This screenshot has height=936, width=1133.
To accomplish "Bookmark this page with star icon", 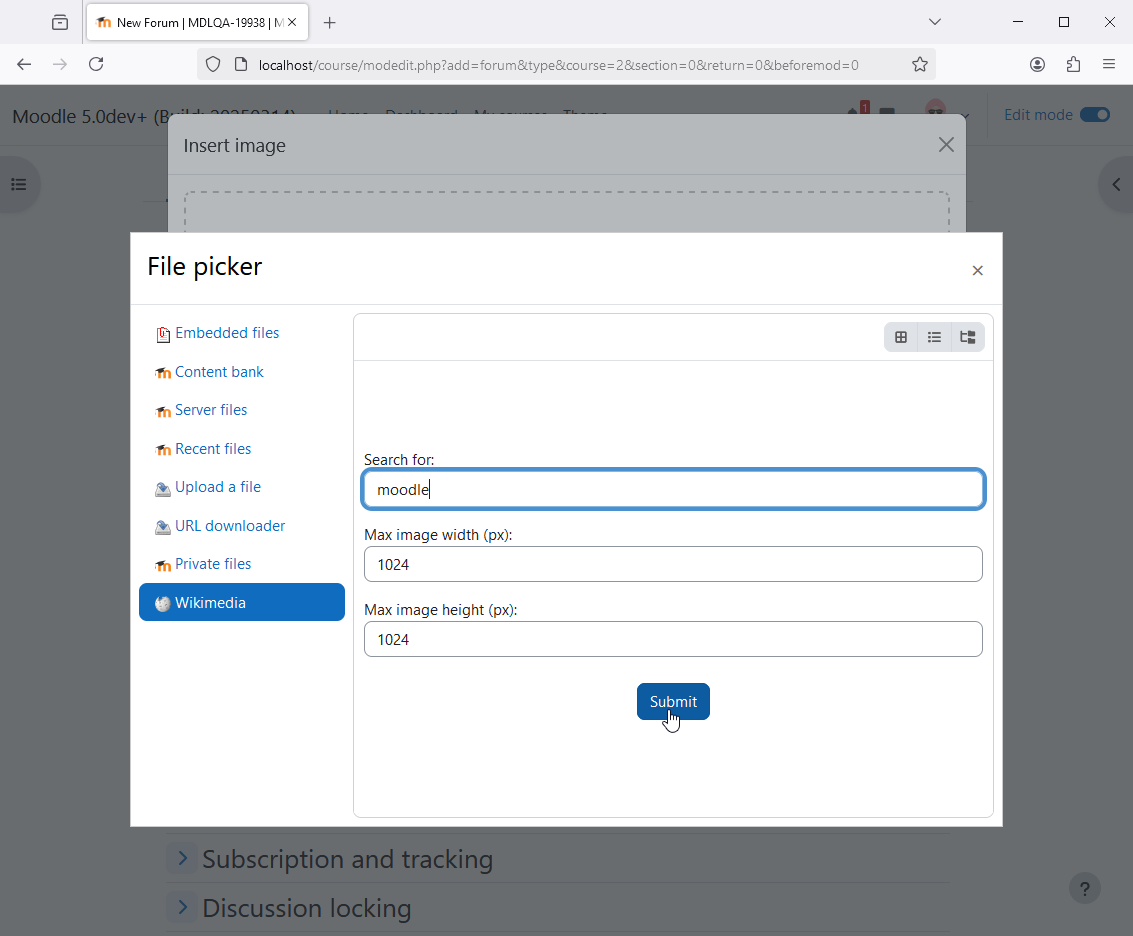I will (919, 64).
